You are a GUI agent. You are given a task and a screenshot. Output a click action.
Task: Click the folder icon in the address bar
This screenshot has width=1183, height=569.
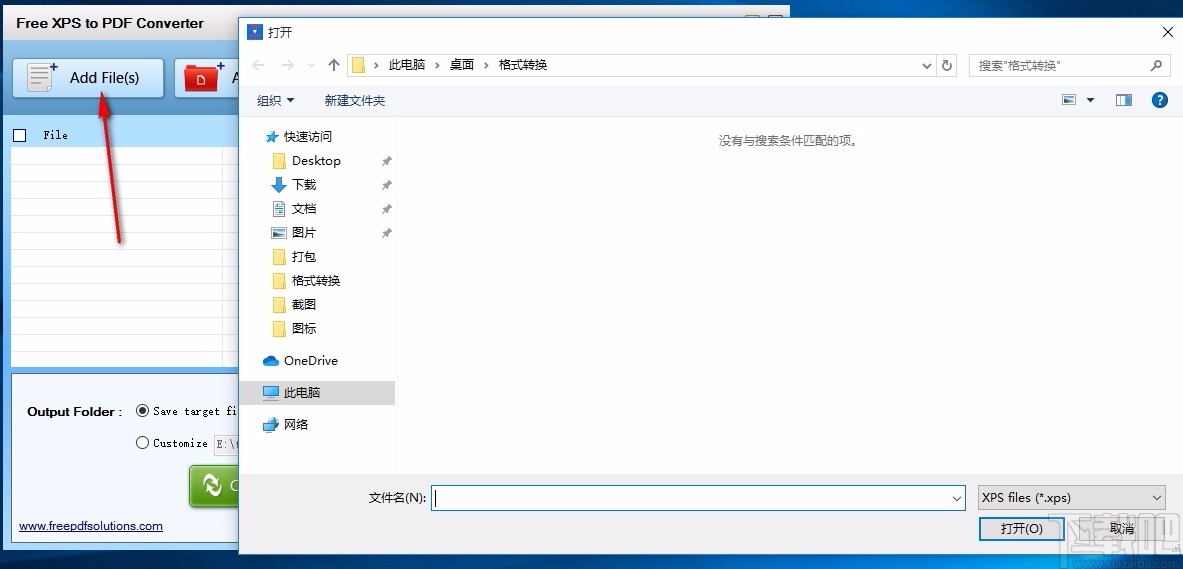click(x=359, y=65)
